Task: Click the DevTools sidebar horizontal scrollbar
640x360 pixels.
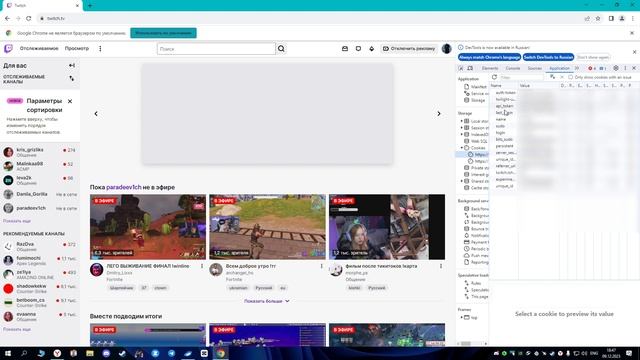Action: tap(471, 344)
